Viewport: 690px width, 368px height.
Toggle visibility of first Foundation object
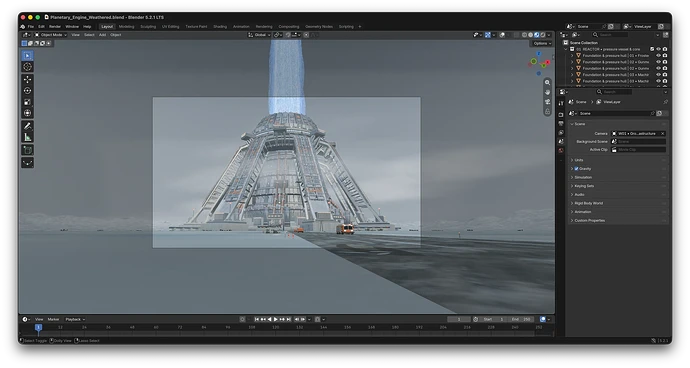(x=658, y=55)
